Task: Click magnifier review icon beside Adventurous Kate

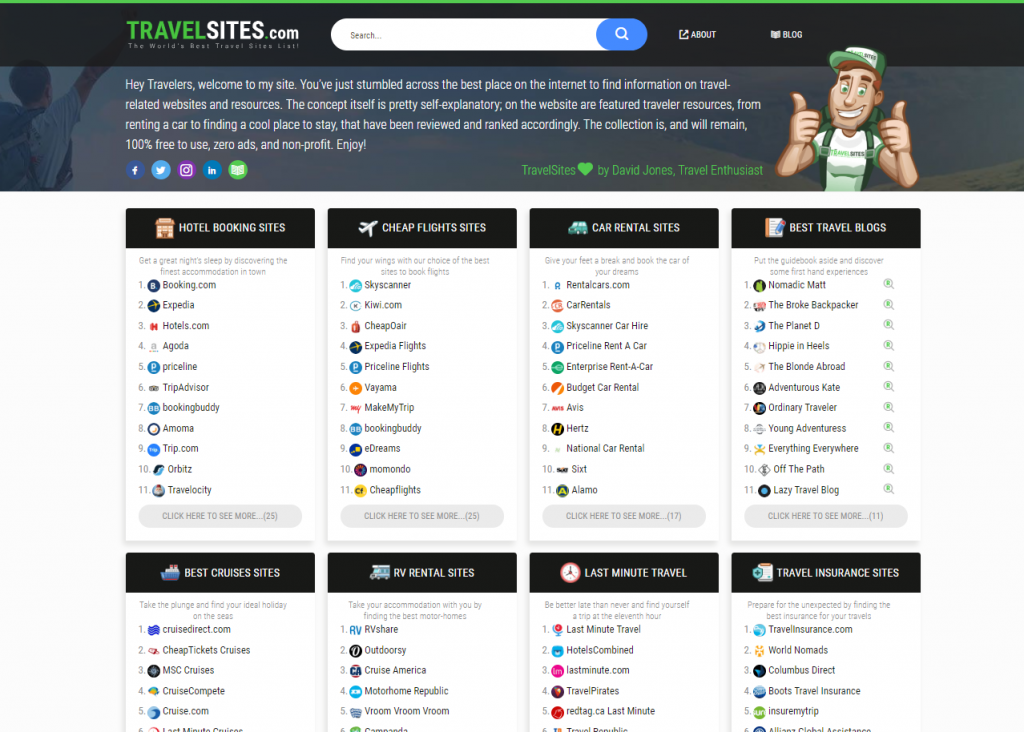Action: 888,386
